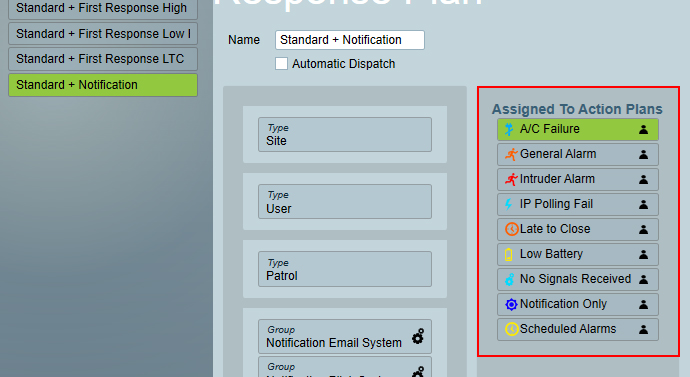690x377 pixels.
Task: Click person icon on IP Polling Fail row
Action: [x=643, y=205]
